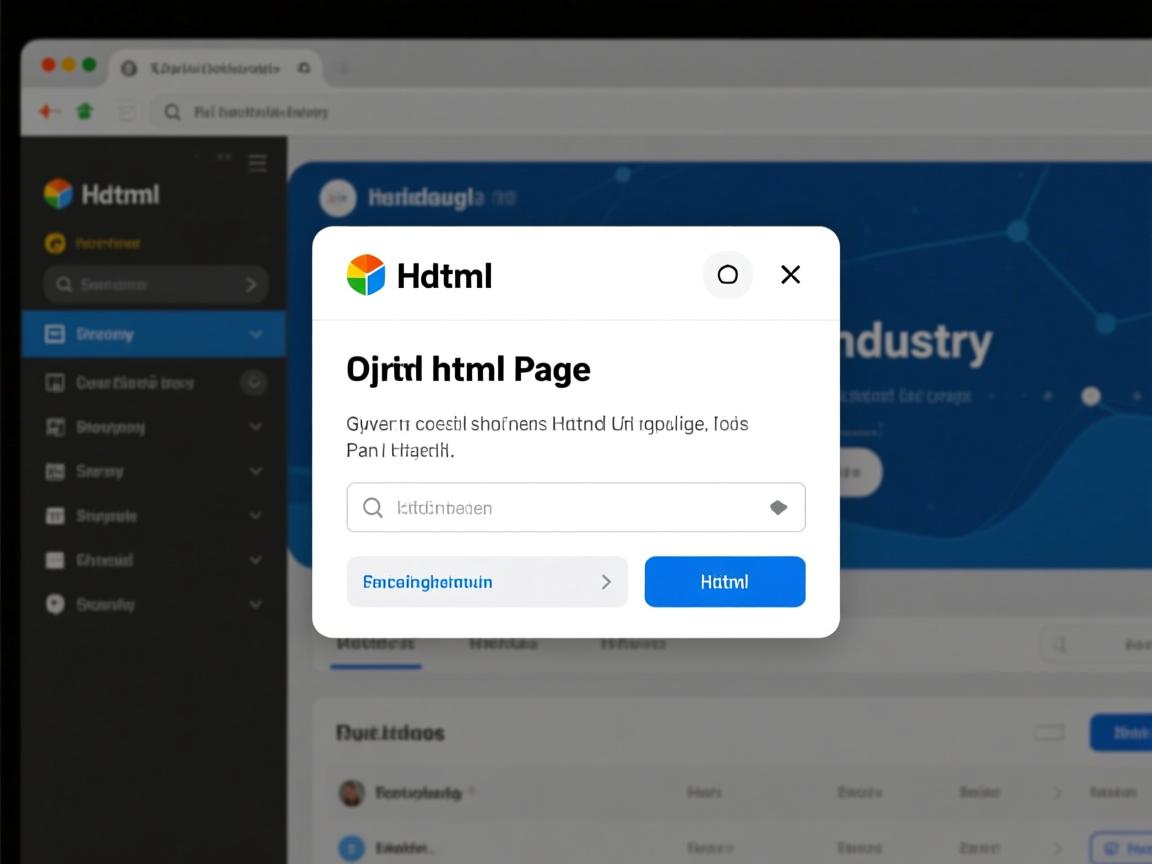Close the Hdtml dialog with X
This screenshot has width=1152, height=864.
[790, 275]
